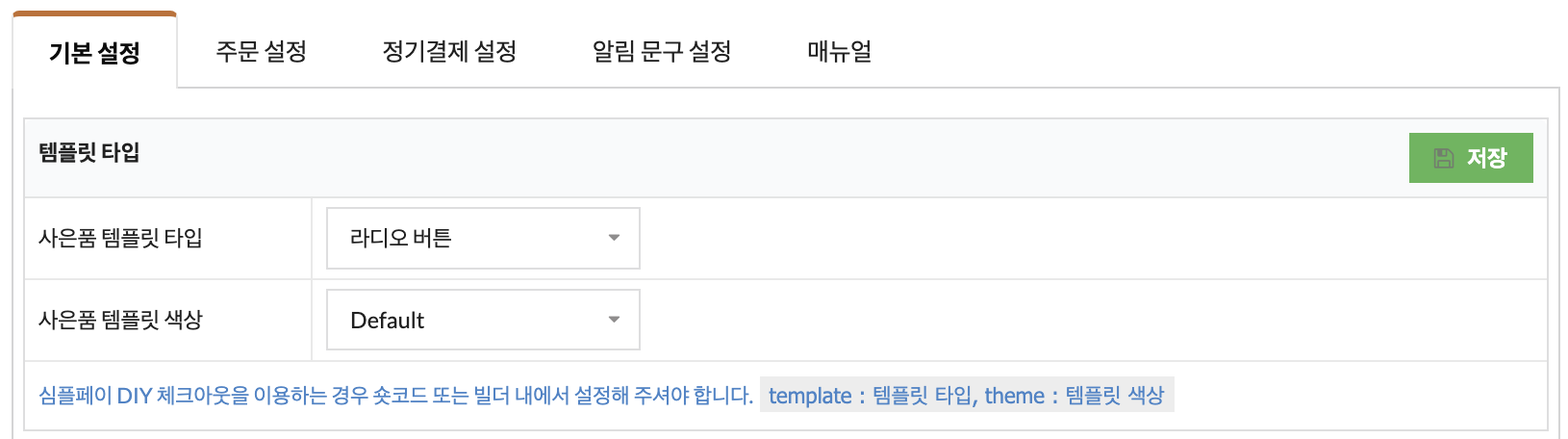Open the Default template color dropdown
This screenshot has width=1568, height=439.
(x=483, y=320)
